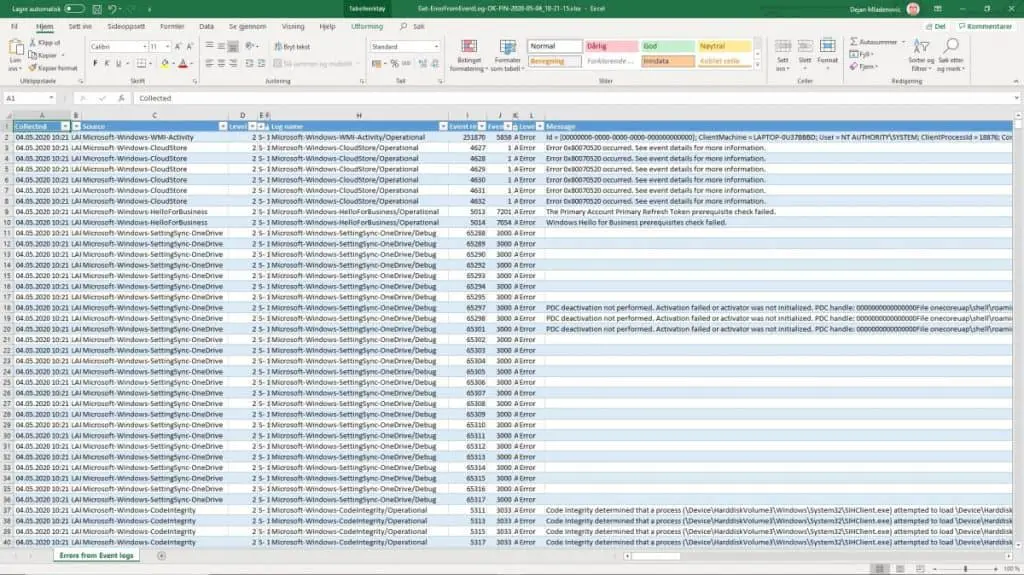Switch to the Sett inn ribbon tab
Image resolution: width=1024 pixels, height=575 pixels.
click(80, 27)
